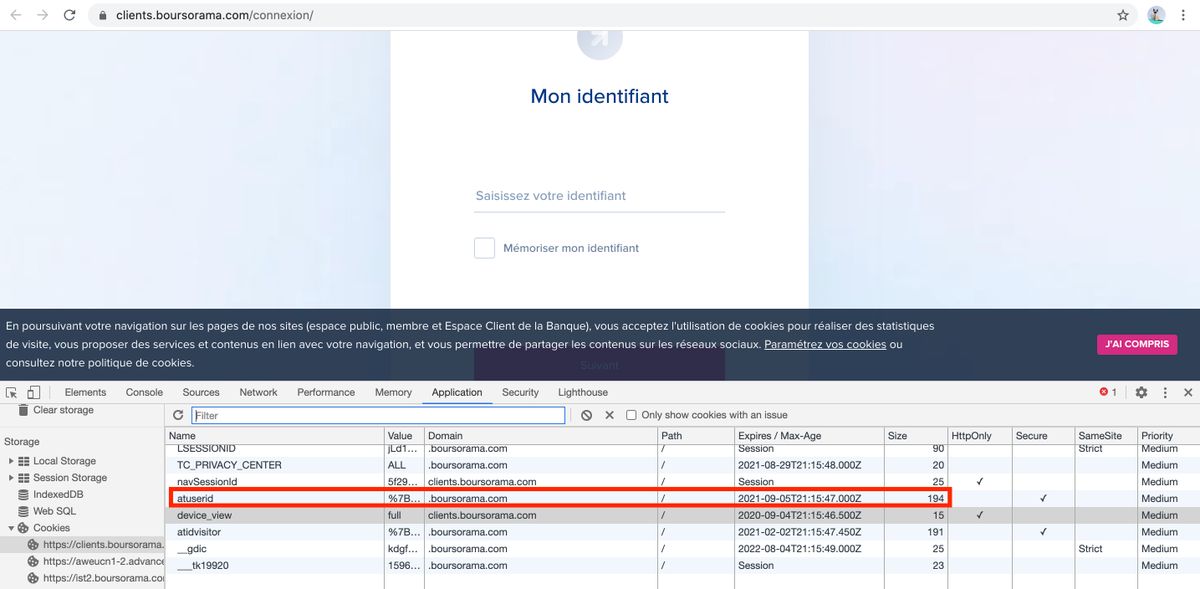Screen dimensions: 1200x589
Task: Open the Network tab
Action: [x=258, y=393]
